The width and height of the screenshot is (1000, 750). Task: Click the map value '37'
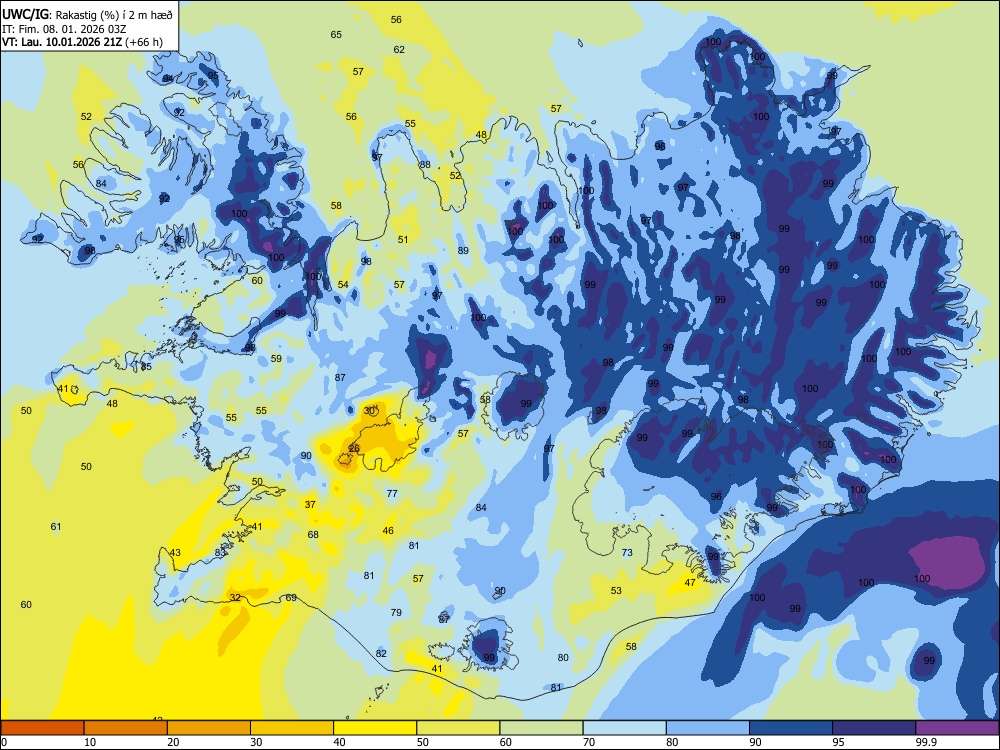click(x=310, y=504)
